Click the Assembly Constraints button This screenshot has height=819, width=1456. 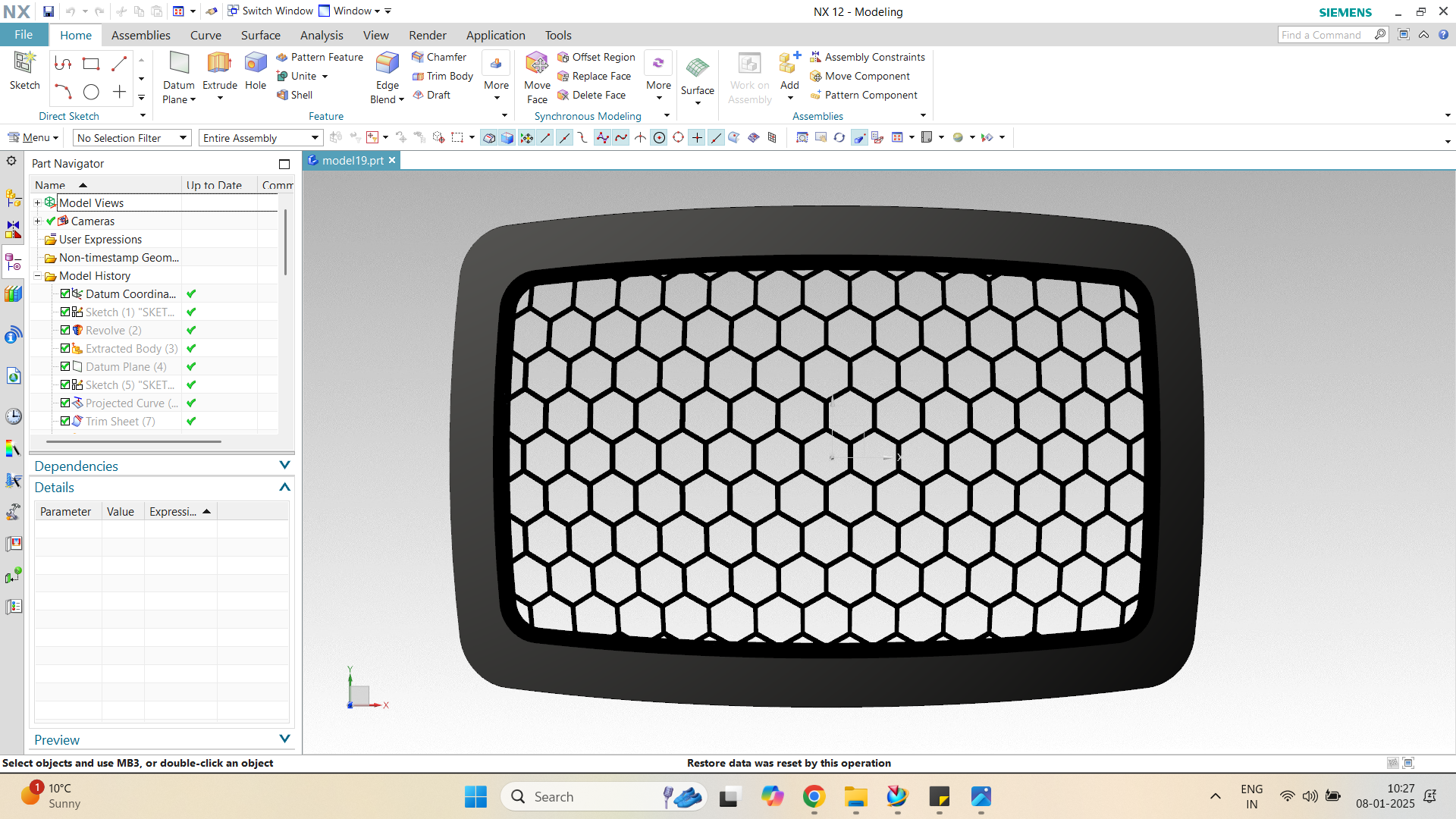coord(868,57)
